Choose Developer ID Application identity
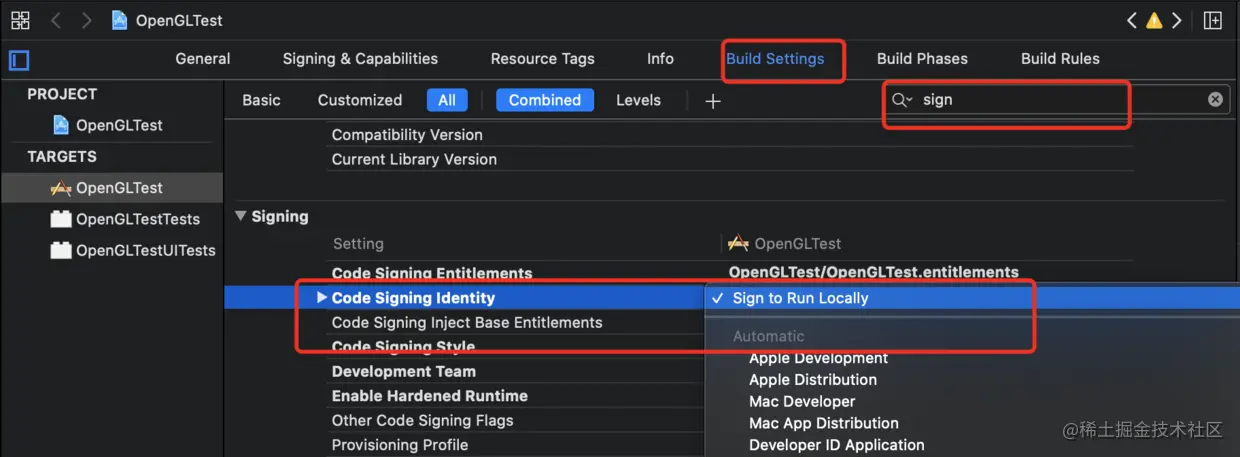Image resolution: width=1240 pixels, height=457 pixels. point(837,445)
